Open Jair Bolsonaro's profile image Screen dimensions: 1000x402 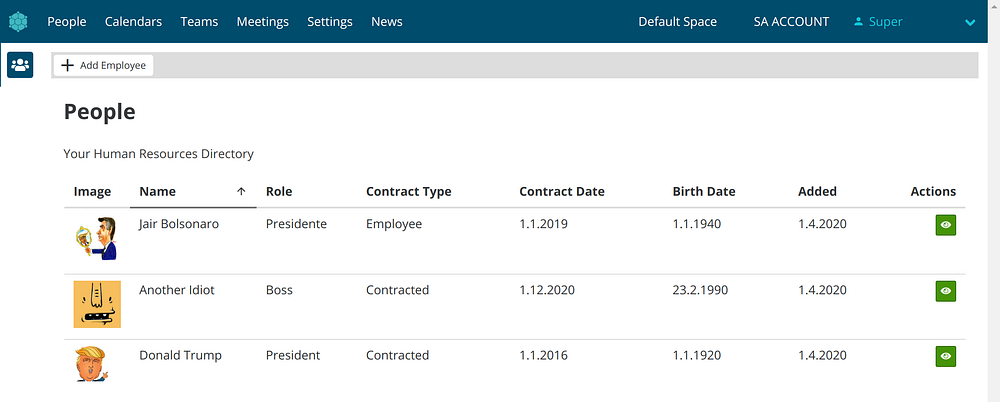click(x=97, y=239)
